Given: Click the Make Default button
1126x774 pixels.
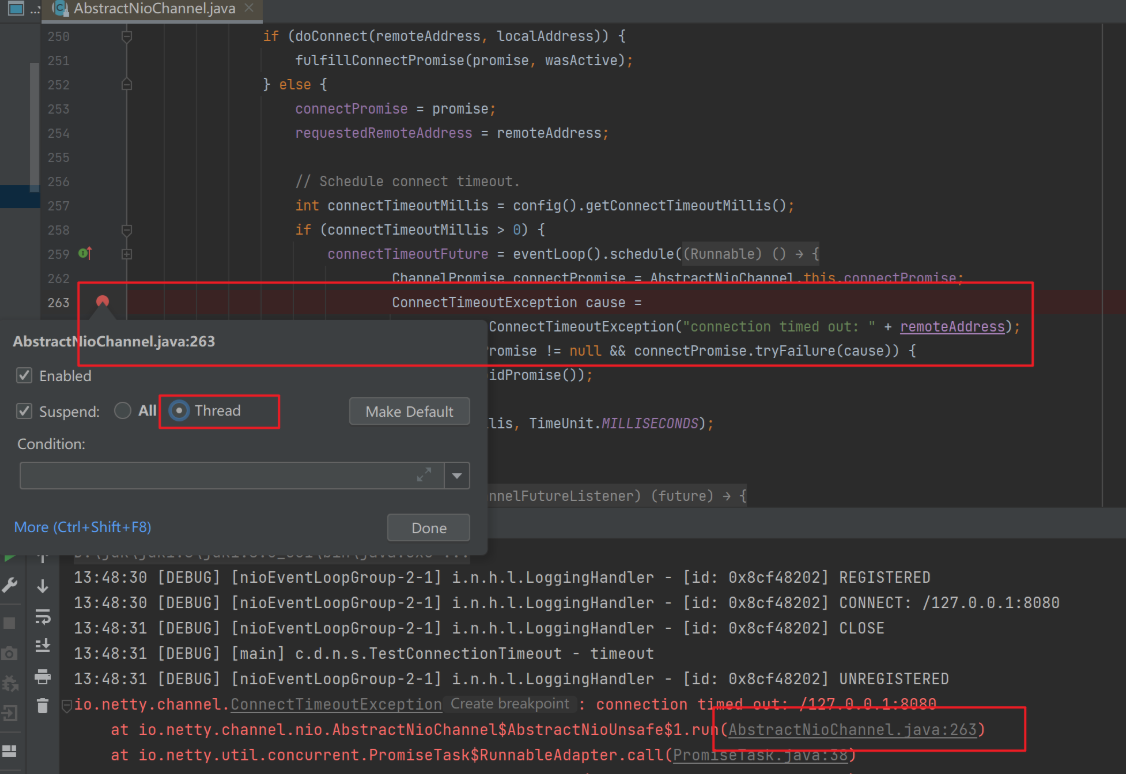Looking at the screenshot, I should [409, 411].
